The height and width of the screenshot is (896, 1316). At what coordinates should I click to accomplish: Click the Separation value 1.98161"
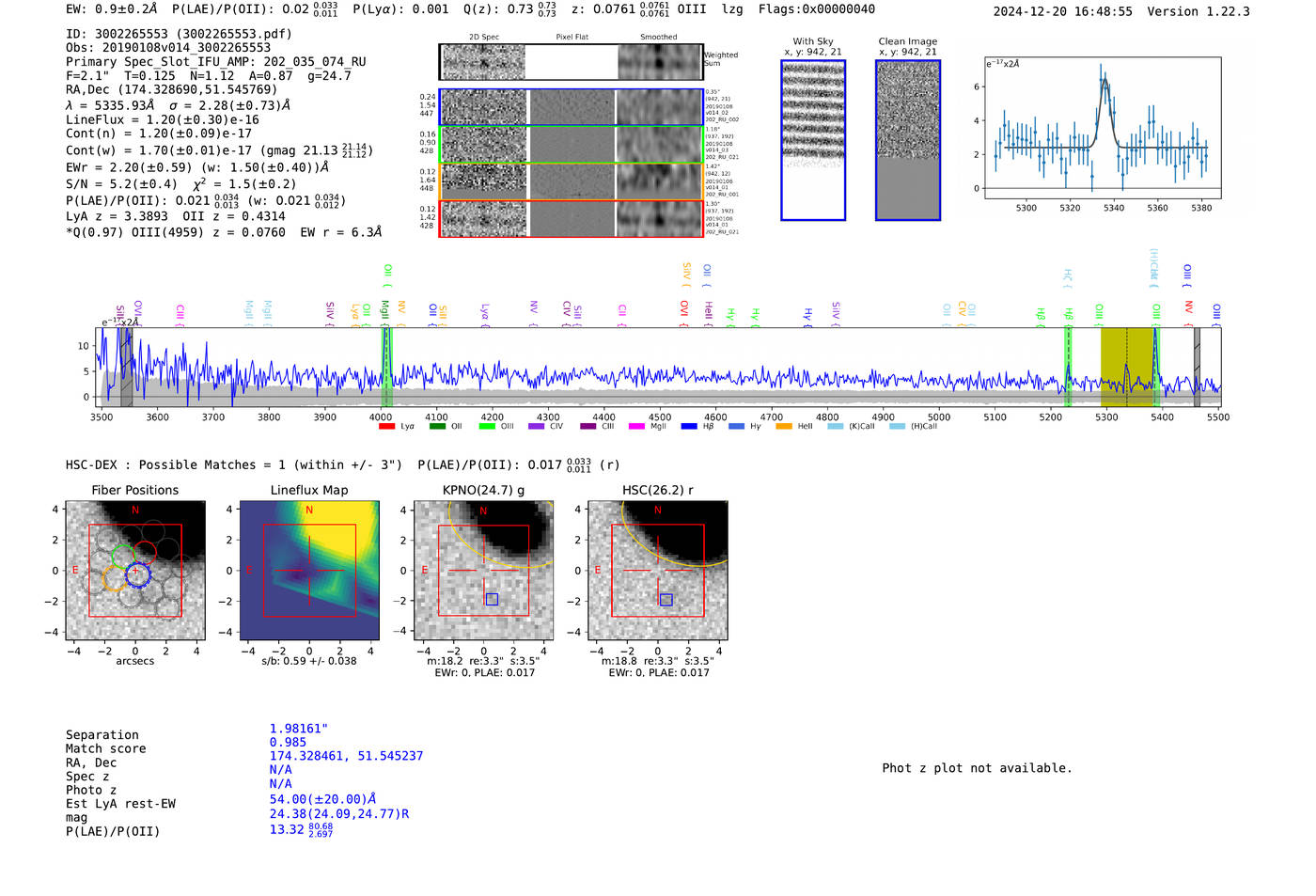[x=299, y=729]
